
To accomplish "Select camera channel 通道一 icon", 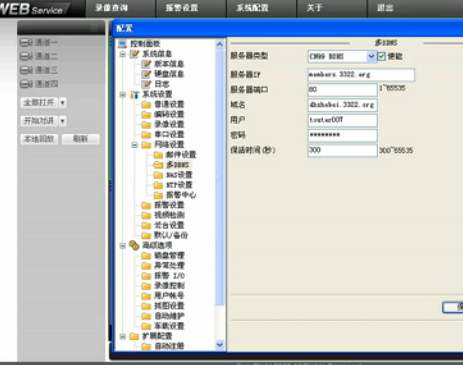I will point(26,42).
